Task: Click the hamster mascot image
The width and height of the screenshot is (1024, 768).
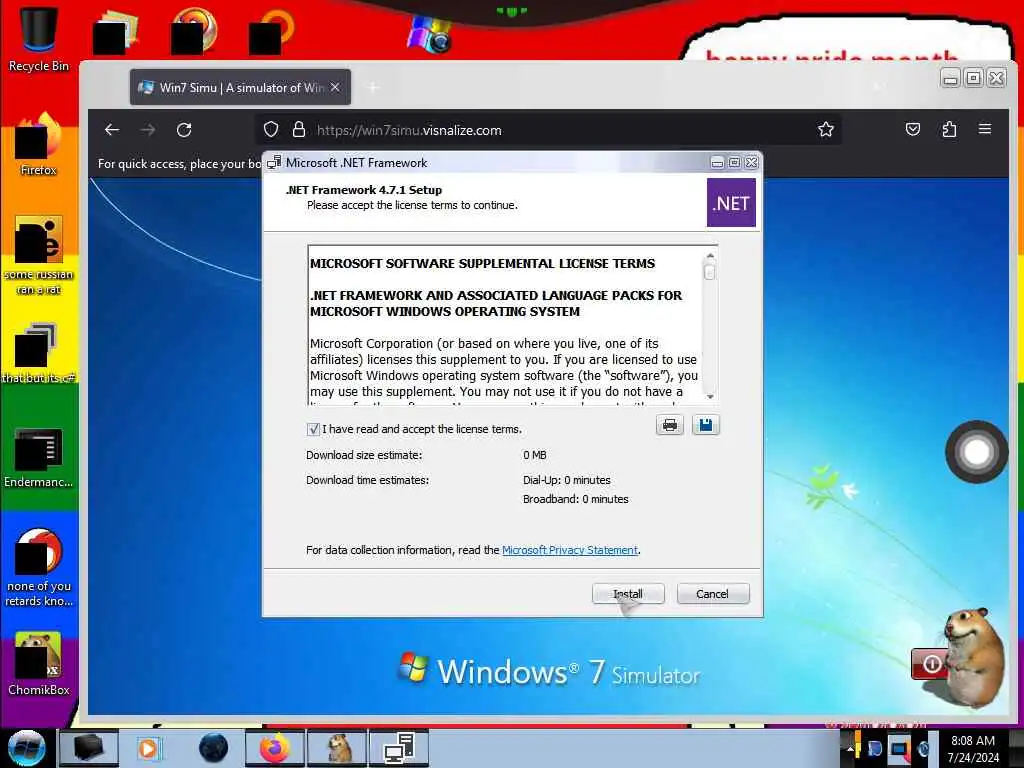Action: (973, 657)
